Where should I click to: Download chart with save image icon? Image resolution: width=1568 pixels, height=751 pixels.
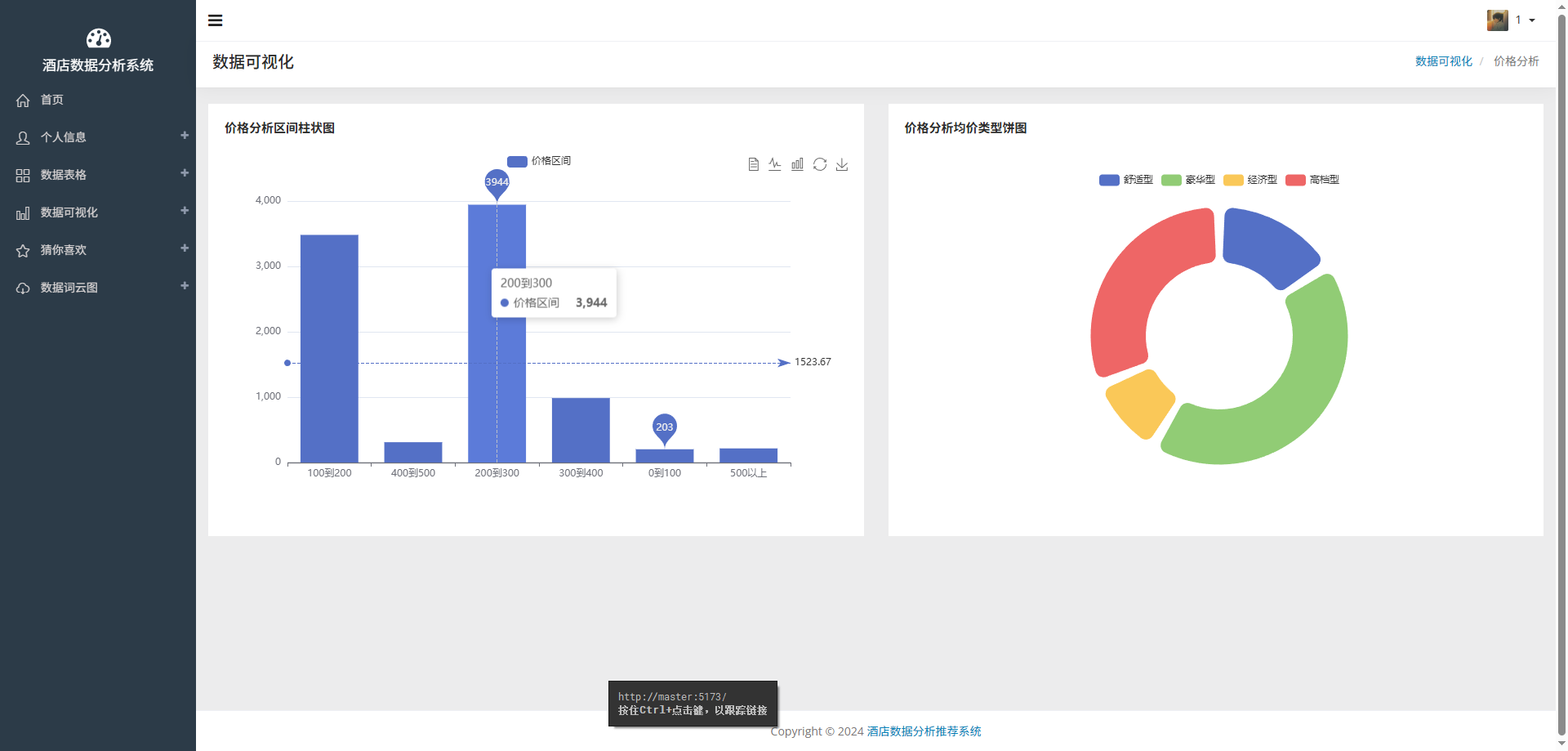tap(842, 165)
